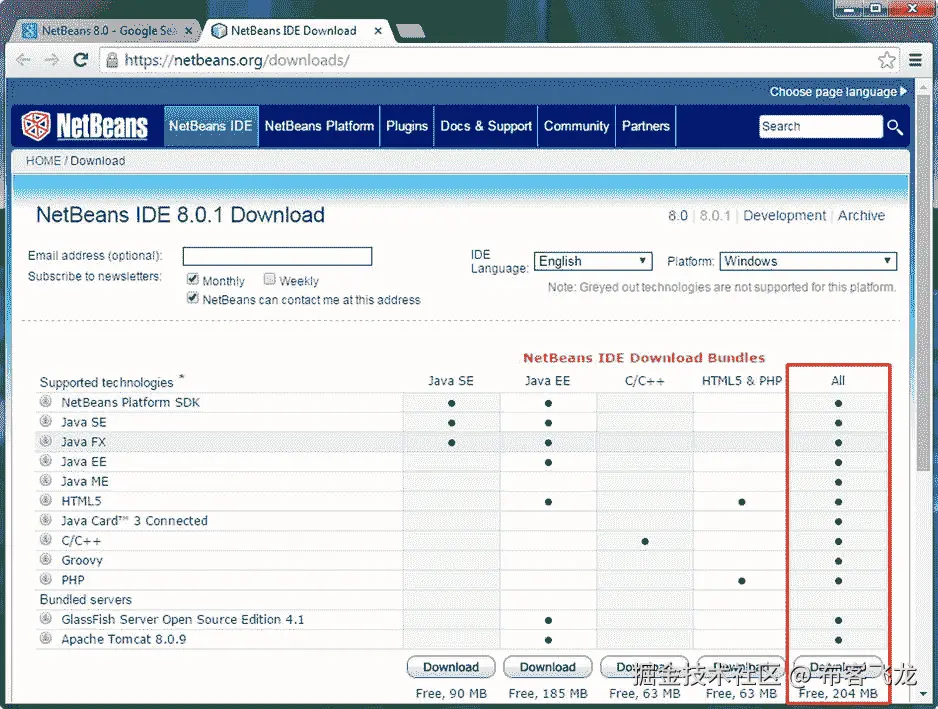The width and height of the screenshot is (938, 709).
Task: Open the Docs & Support menu item
Action: (x=486, y=126)
